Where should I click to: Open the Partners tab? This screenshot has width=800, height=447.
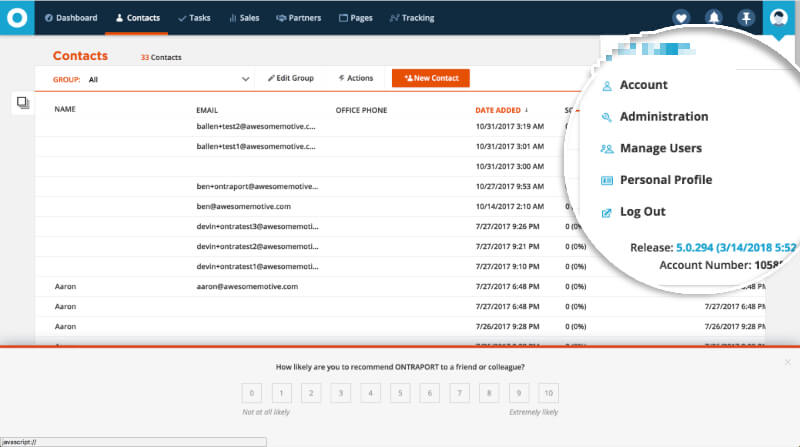click(x=298, y=18)
